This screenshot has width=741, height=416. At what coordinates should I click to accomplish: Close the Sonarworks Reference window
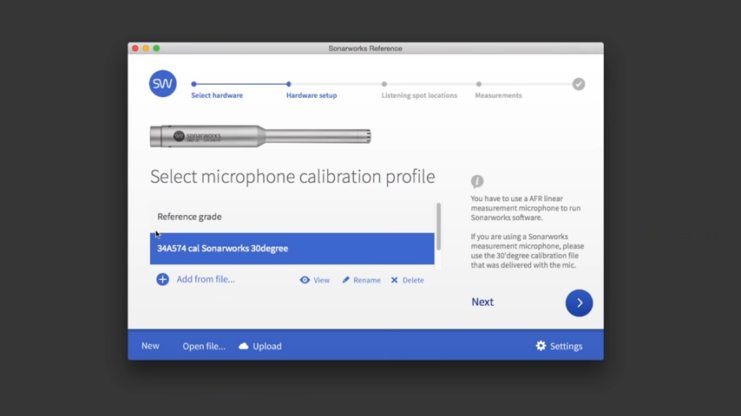[x=135, y=48]
